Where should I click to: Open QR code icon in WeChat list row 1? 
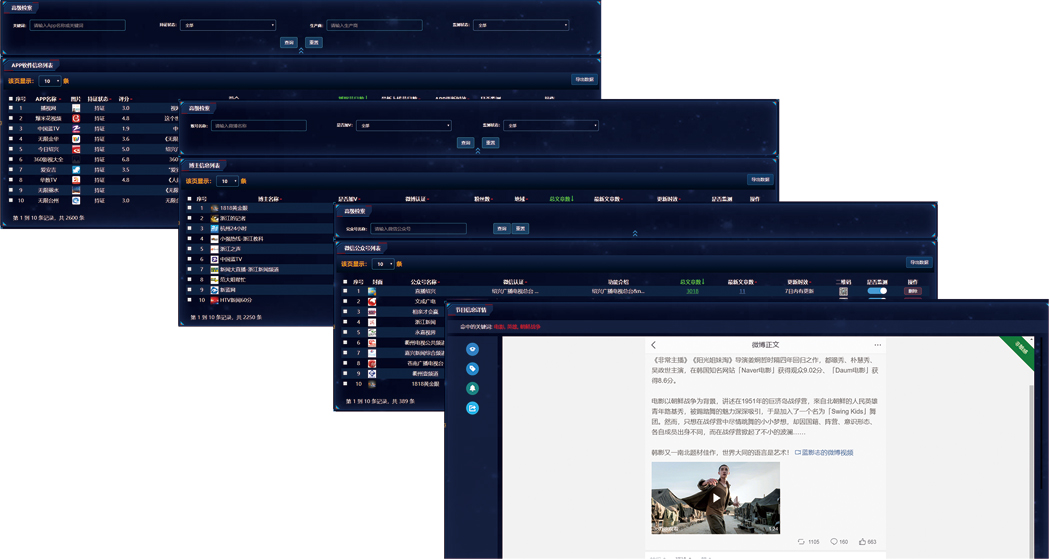(843, 292)
